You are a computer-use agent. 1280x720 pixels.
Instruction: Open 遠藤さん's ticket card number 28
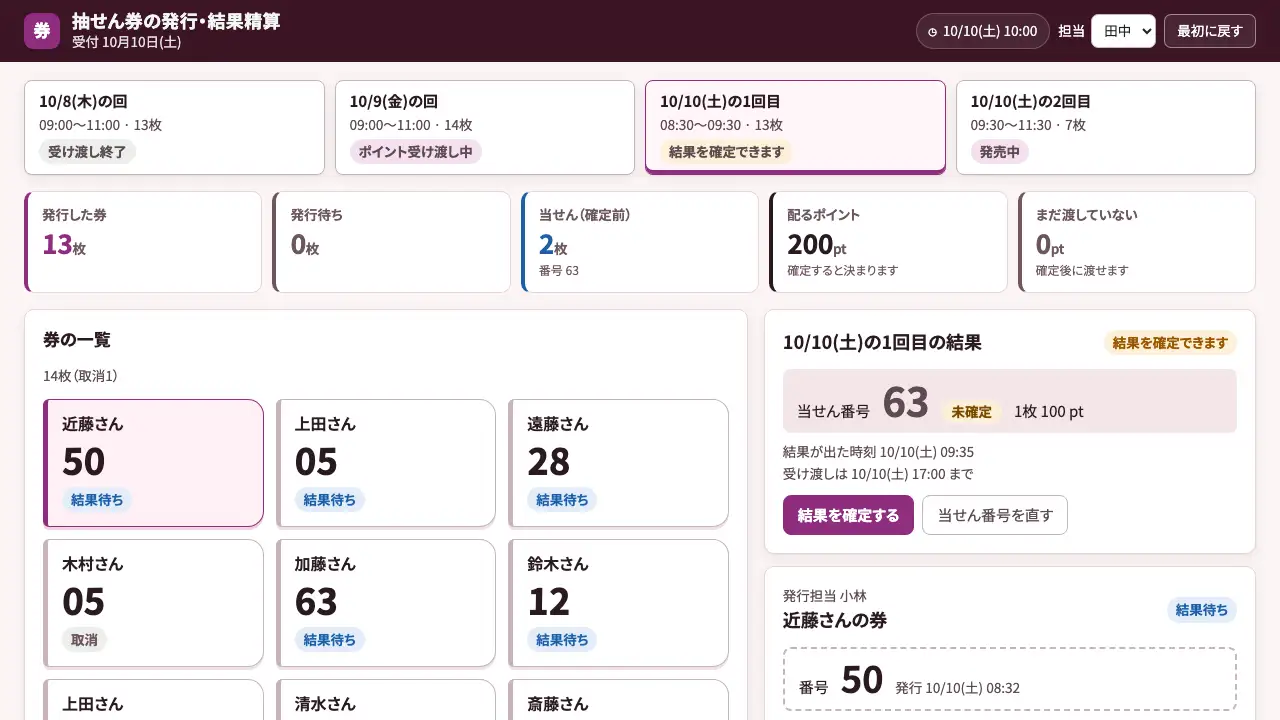coord(618,463)
